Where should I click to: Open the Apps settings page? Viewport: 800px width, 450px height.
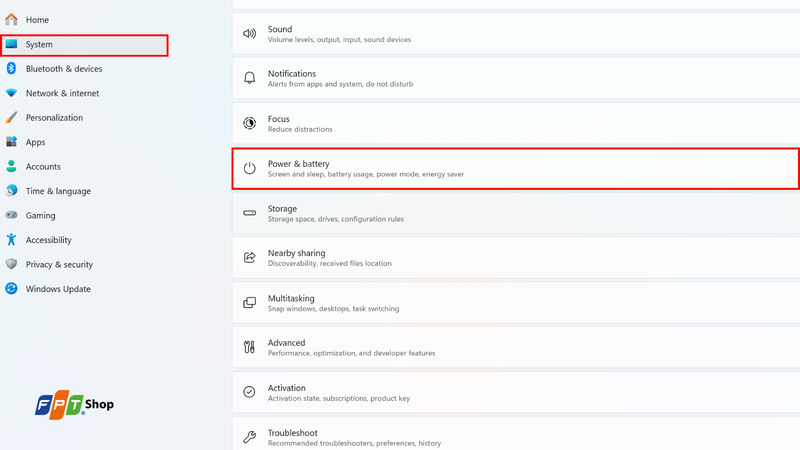[35, 142]
